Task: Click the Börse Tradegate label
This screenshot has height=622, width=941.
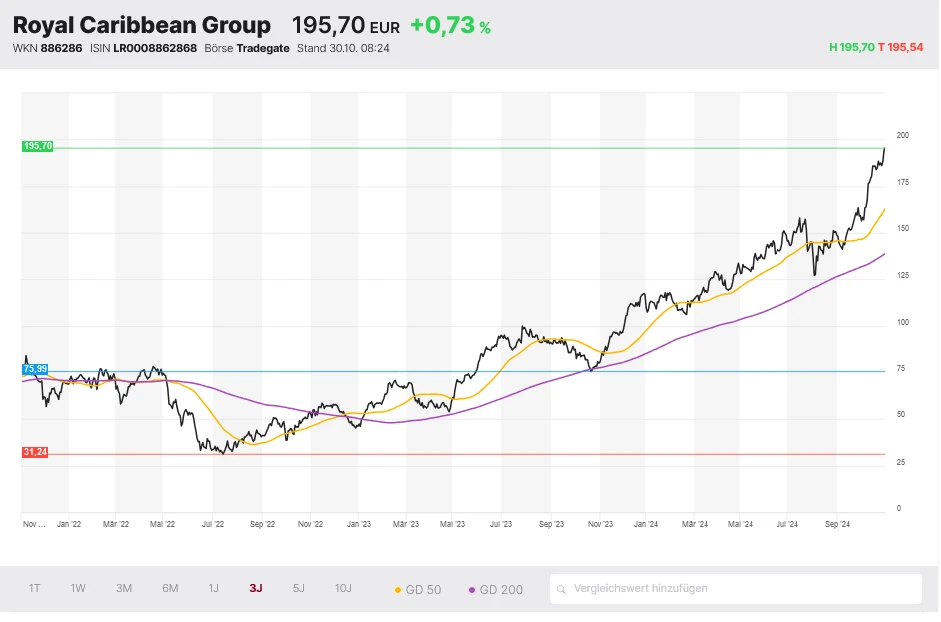Action: tap(246, 48)
